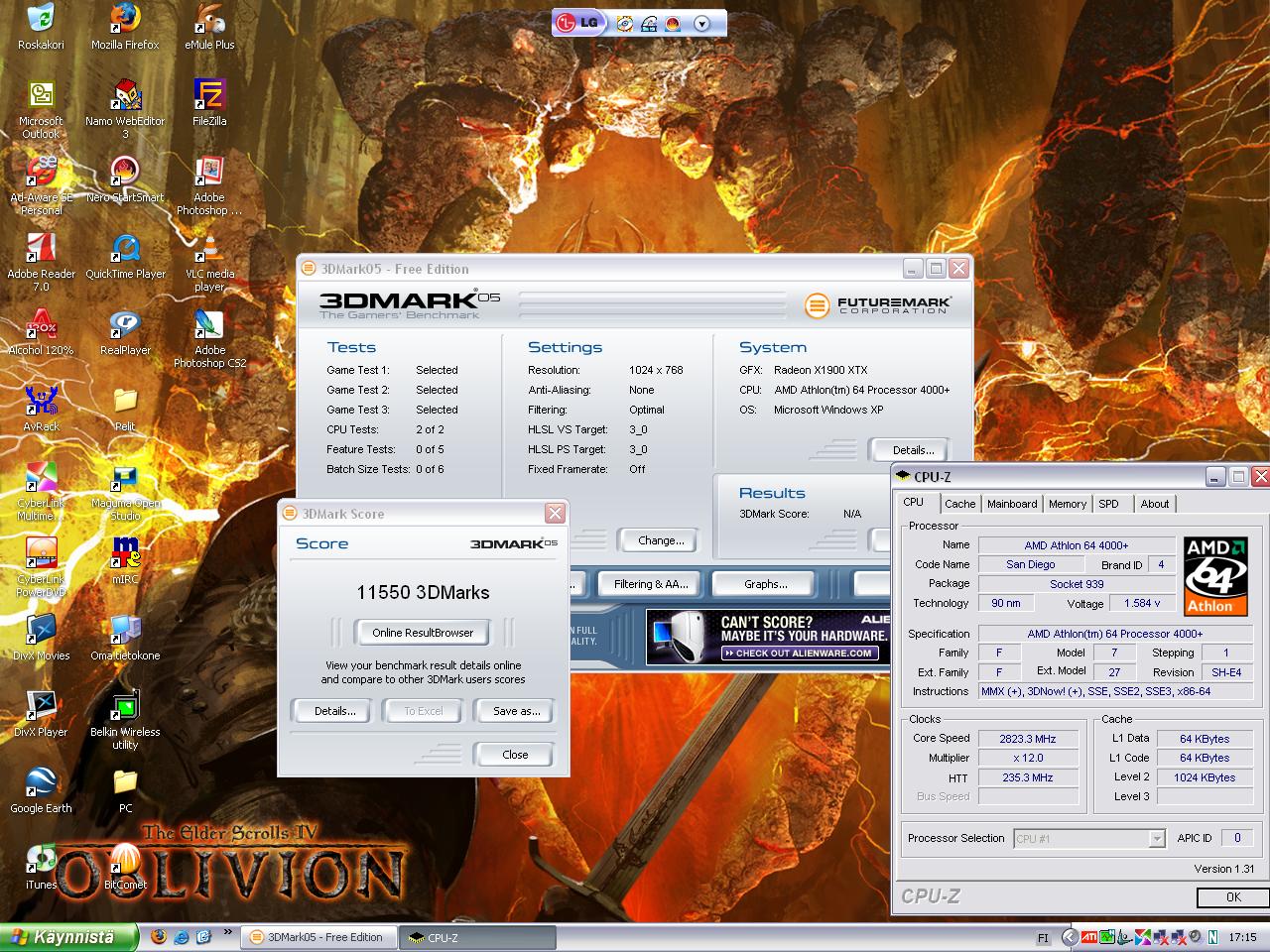Open BitComet desktop shortcut

(x=125, y=867)
